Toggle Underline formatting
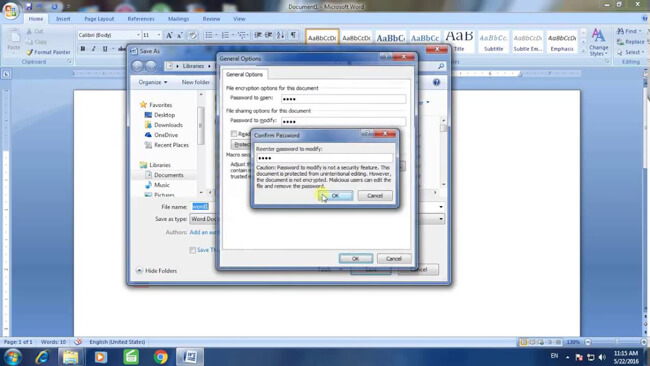650x366 pixels. point(105,49)
